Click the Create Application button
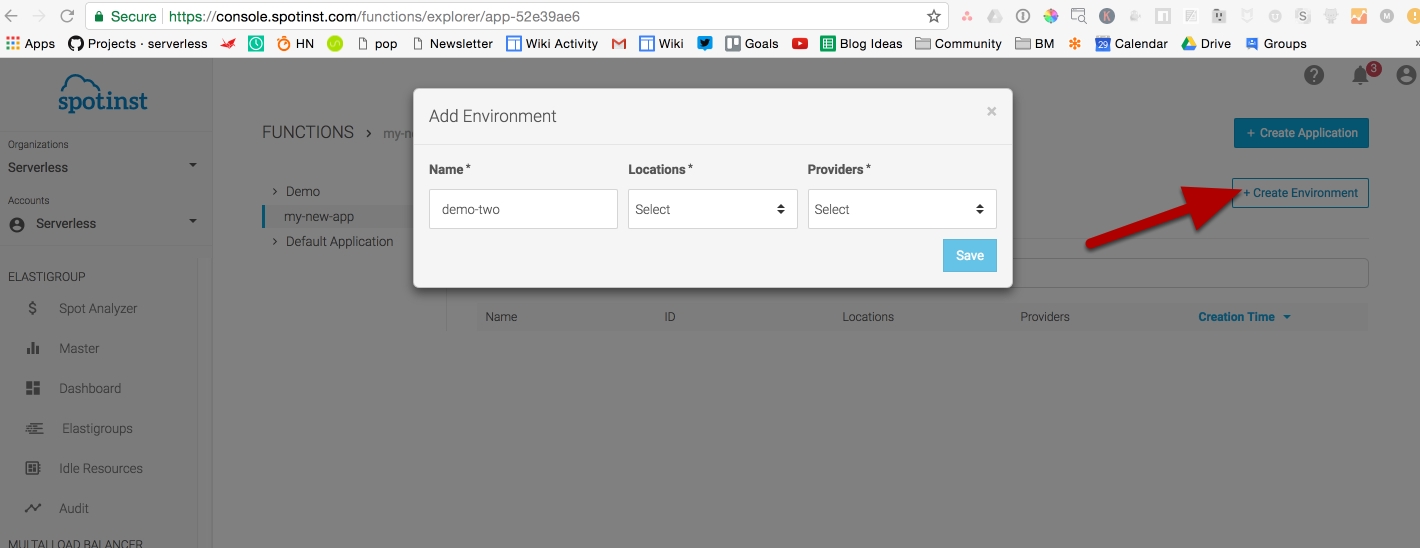Viewport: 1420px width, 548px height. [x=1300, y=133]
